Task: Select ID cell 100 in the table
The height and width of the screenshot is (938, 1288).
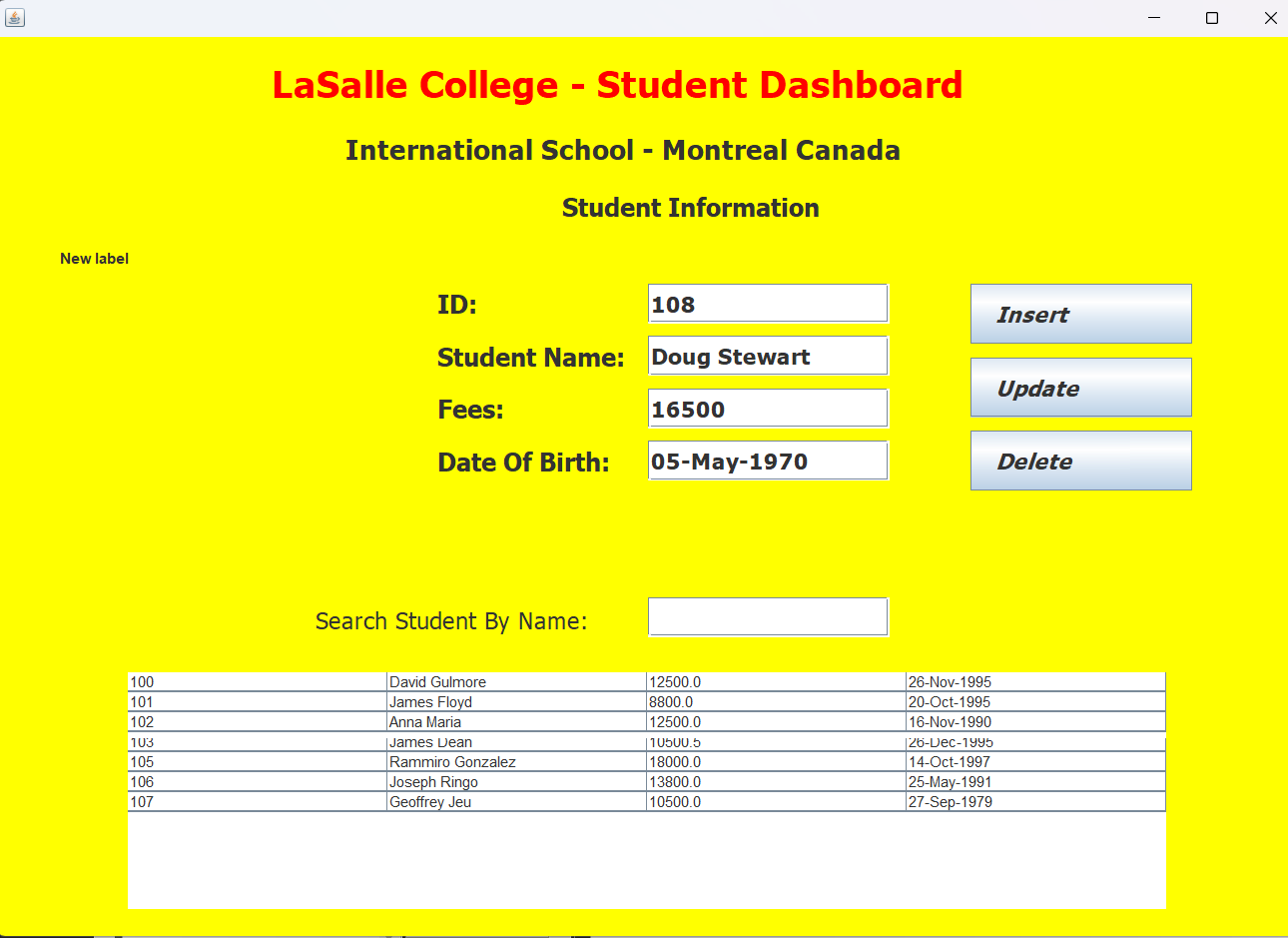Action: (x=258, y=682)
